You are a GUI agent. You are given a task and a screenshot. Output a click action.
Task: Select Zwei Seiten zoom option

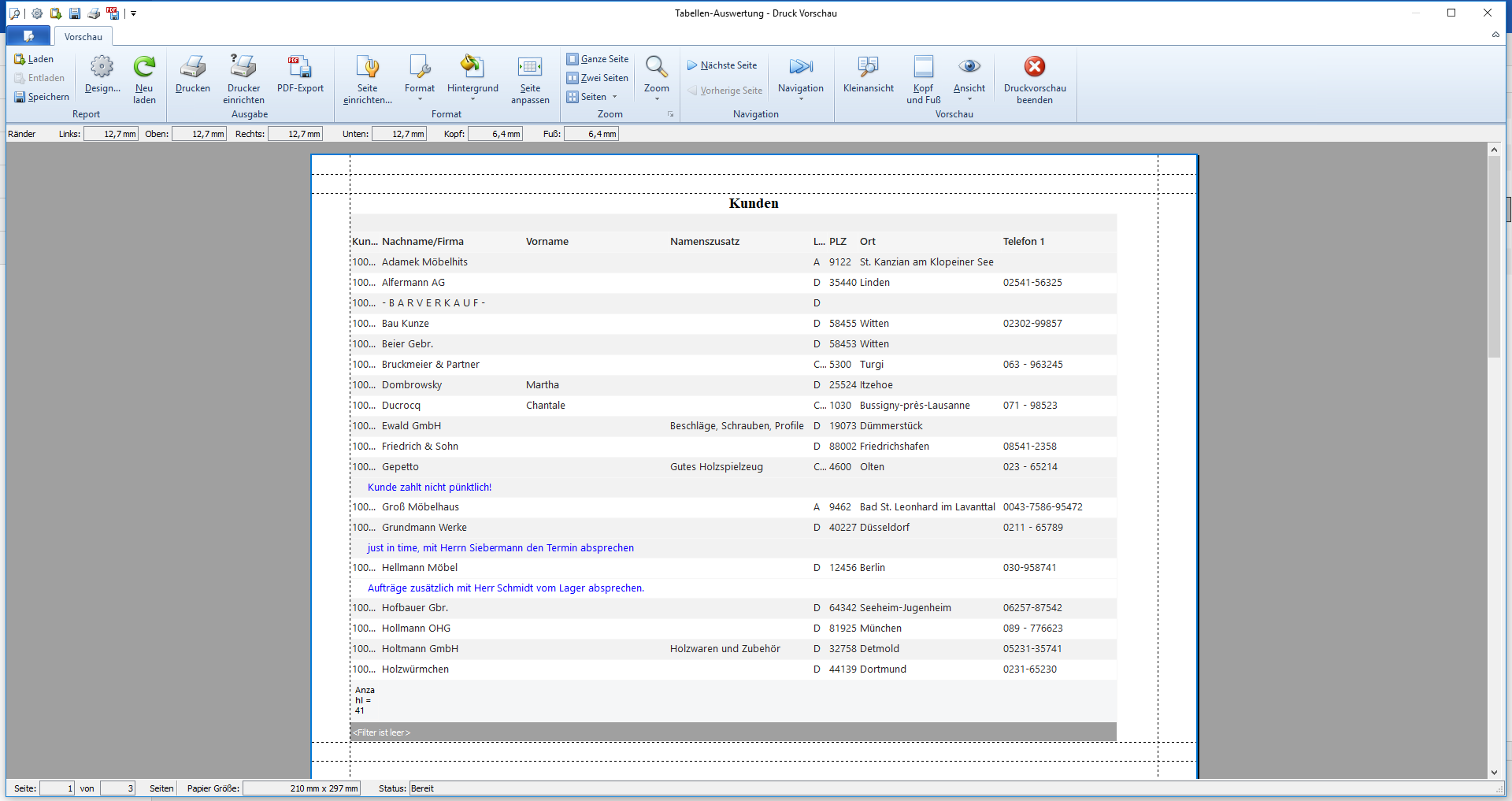[598, 78]
